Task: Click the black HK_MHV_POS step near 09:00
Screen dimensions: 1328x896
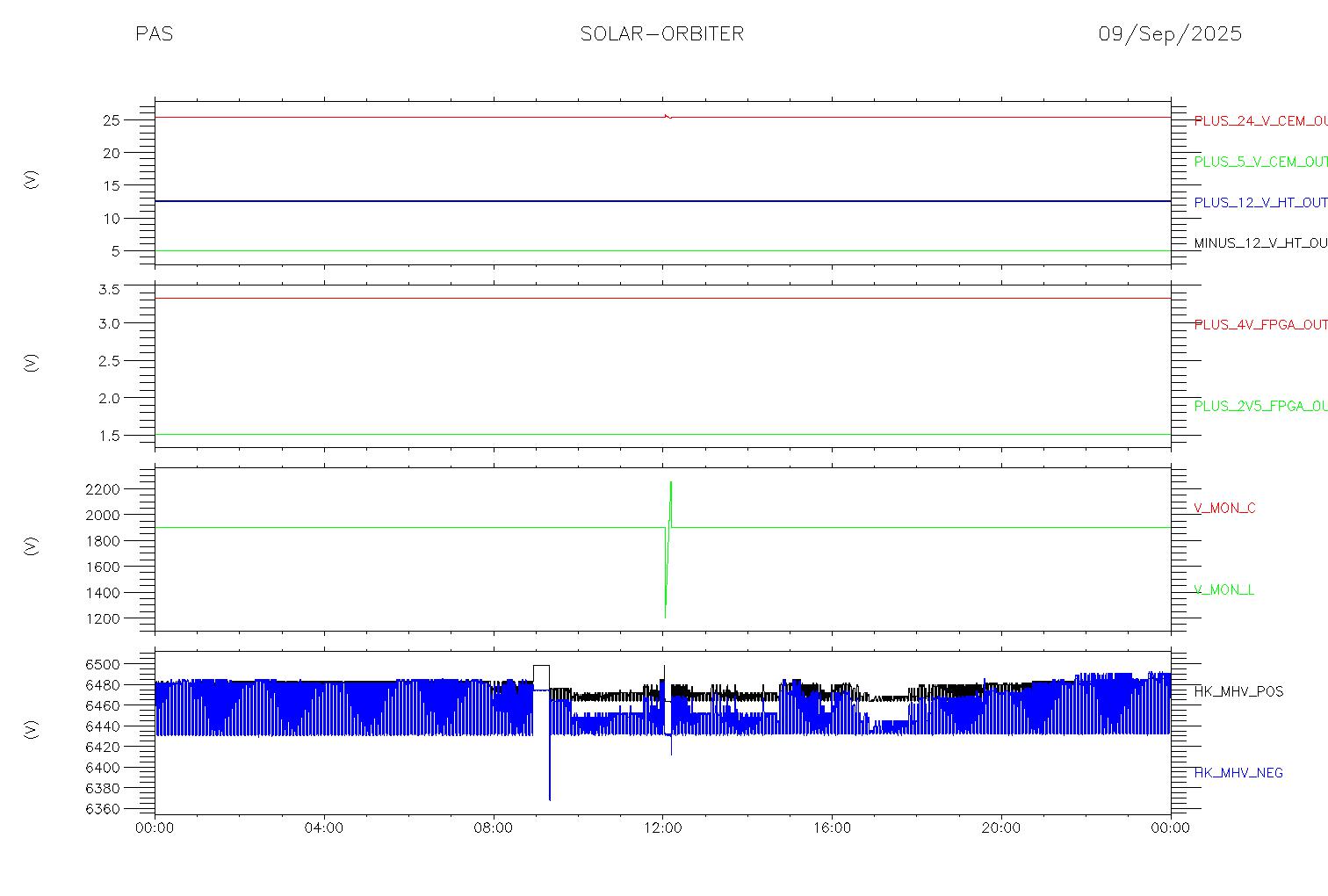Action: coord(542,667)
